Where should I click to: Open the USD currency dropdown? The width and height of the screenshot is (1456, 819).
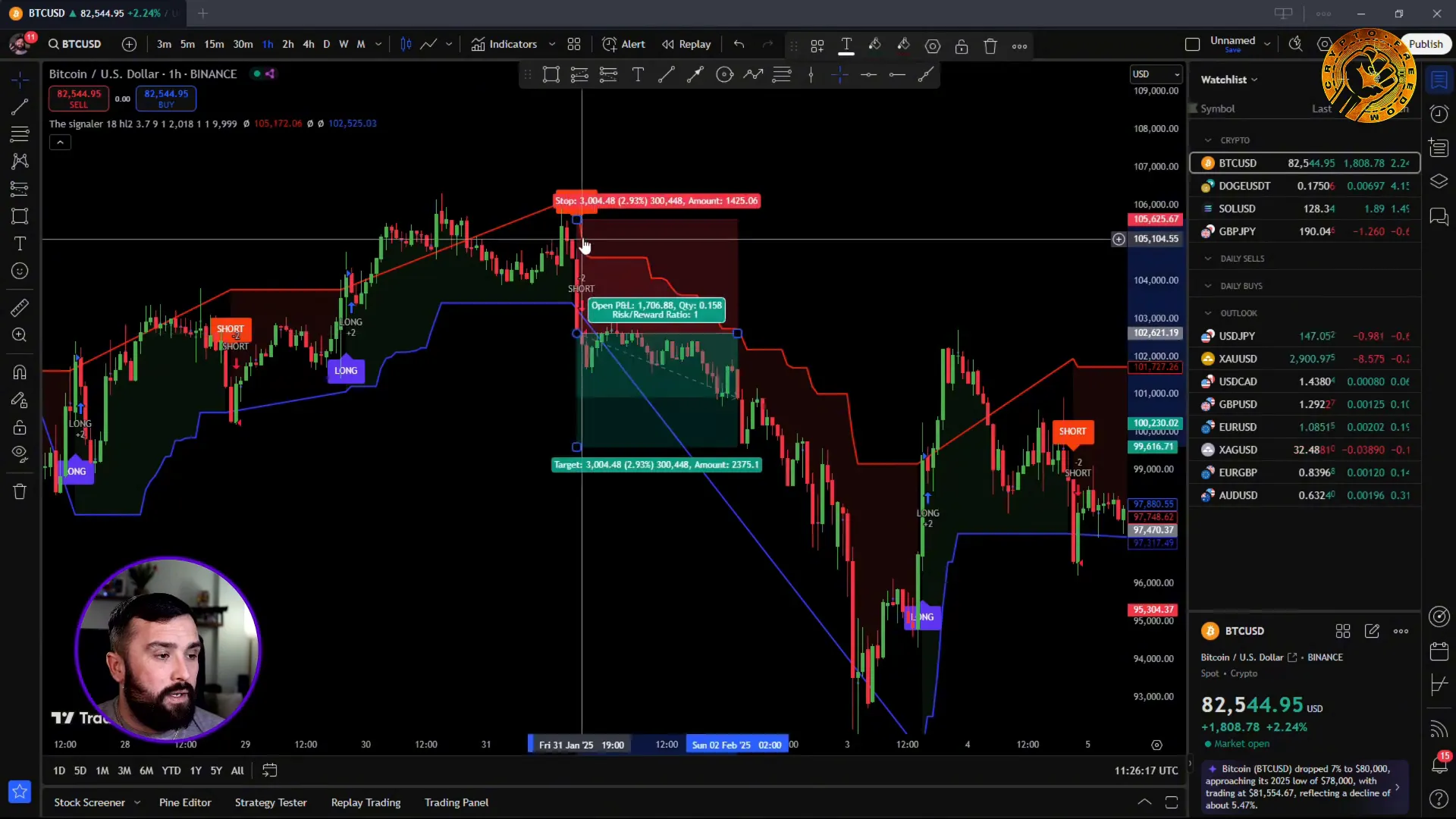(1156, 74)
